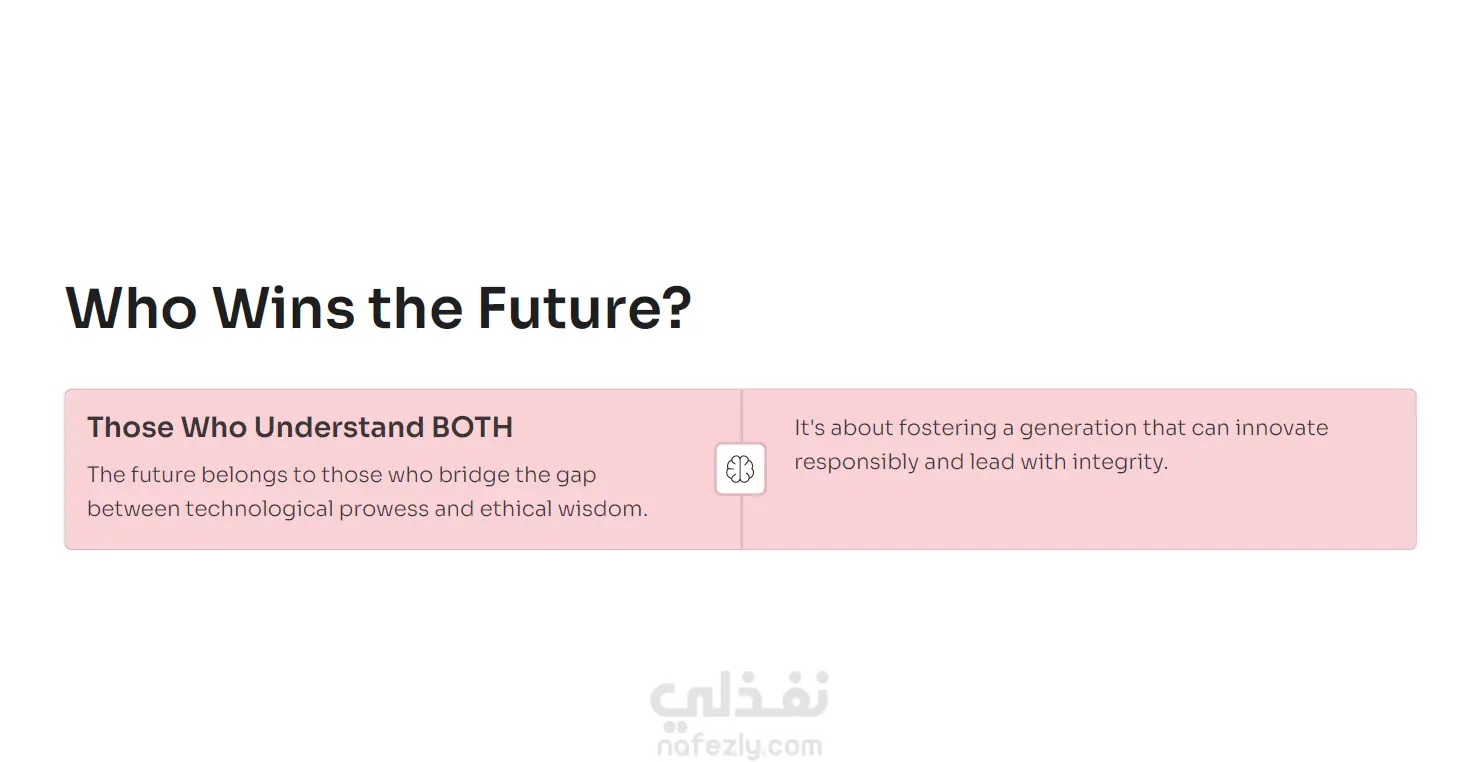Select the paragraph starting 'The future belongs'
The image size is (1480, 762).
click(367, 491)
